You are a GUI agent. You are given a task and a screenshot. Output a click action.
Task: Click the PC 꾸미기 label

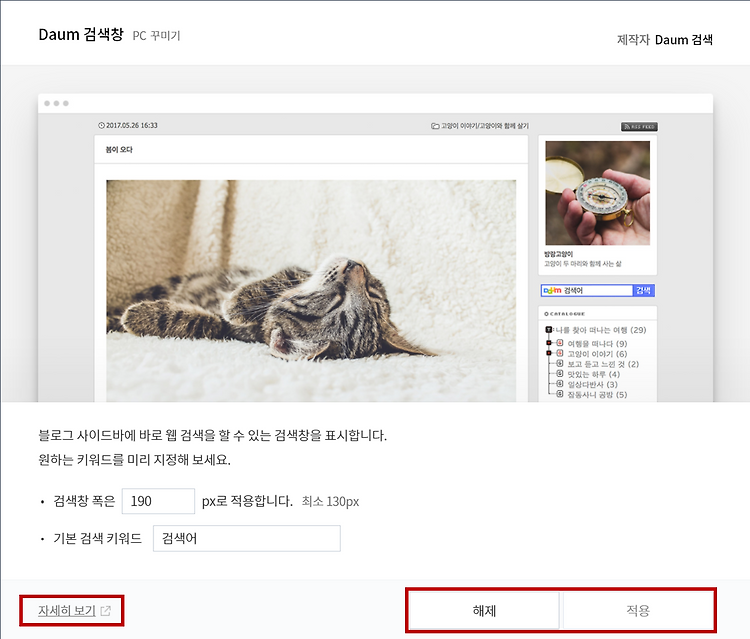pos(156,36)
